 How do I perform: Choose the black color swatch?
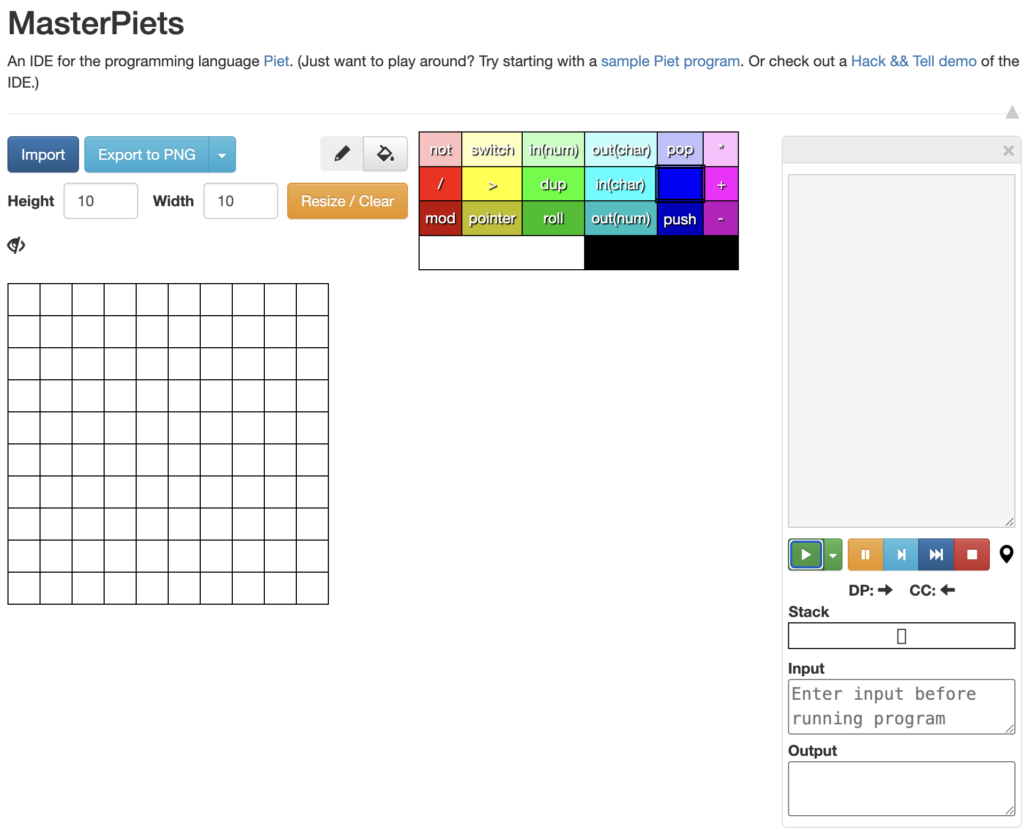[x=661, y=253]
